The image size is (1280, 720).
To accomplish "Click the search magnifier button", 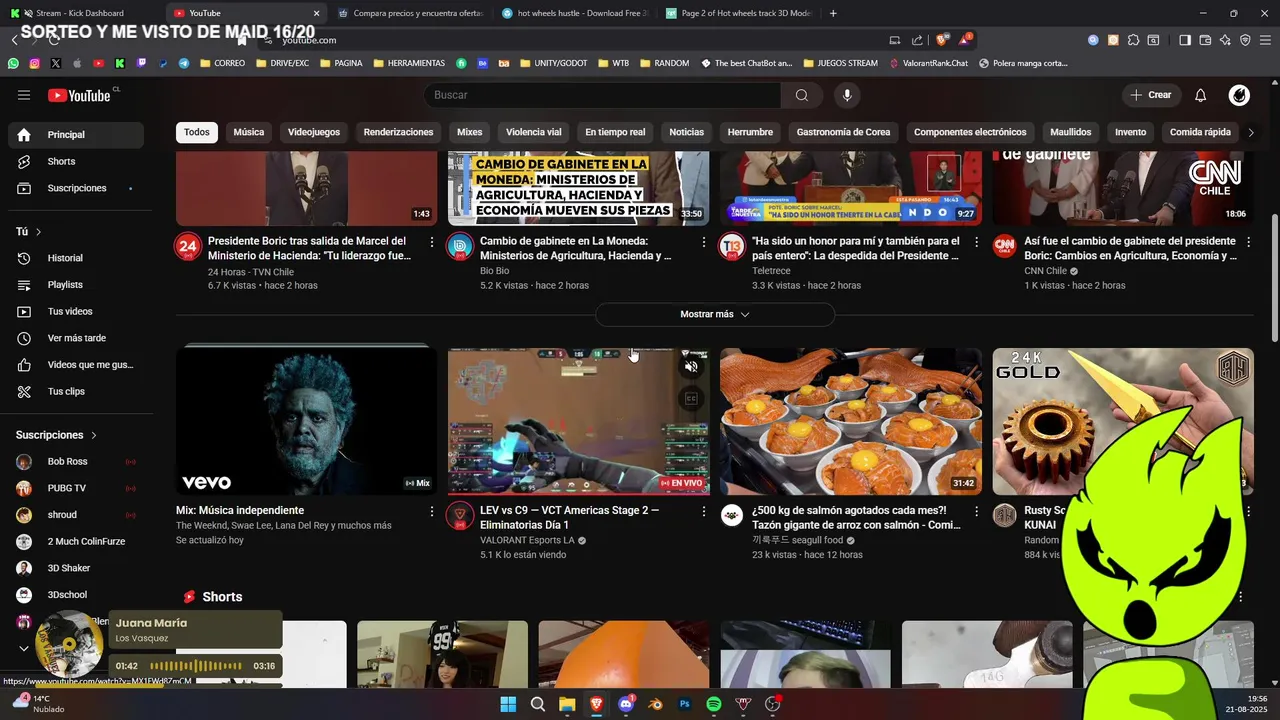I will click(801, 95).
